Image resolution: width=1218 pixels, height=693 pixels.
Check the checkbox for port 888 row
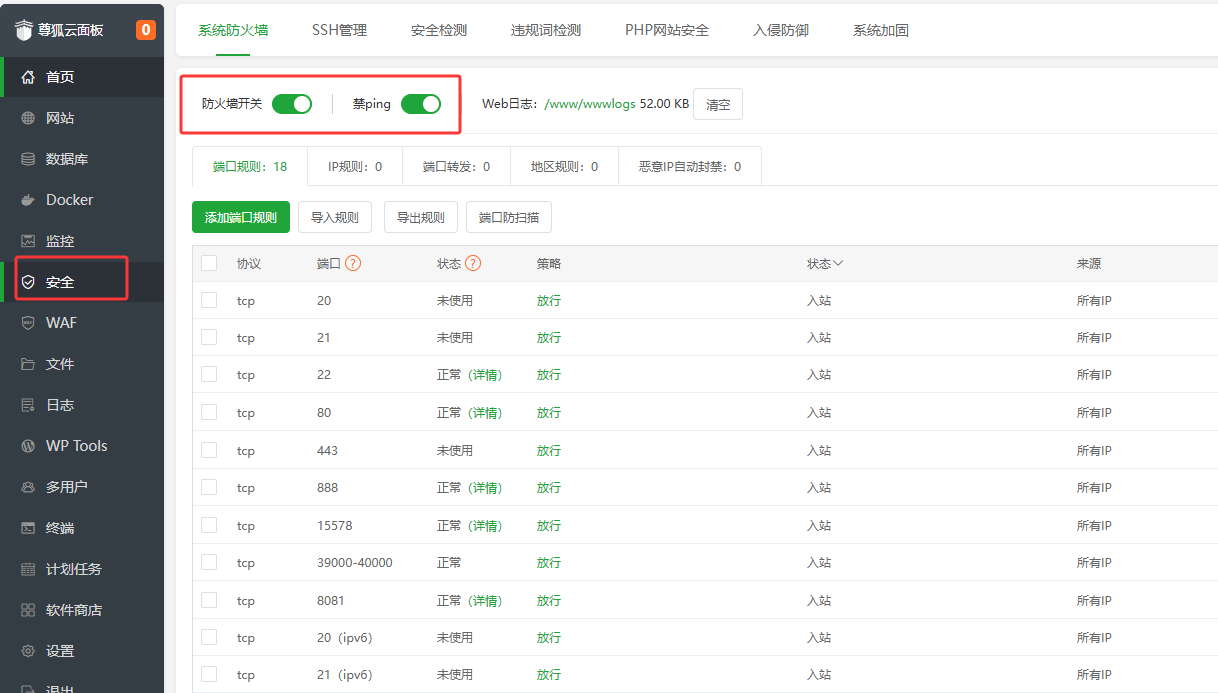point(209,487)
